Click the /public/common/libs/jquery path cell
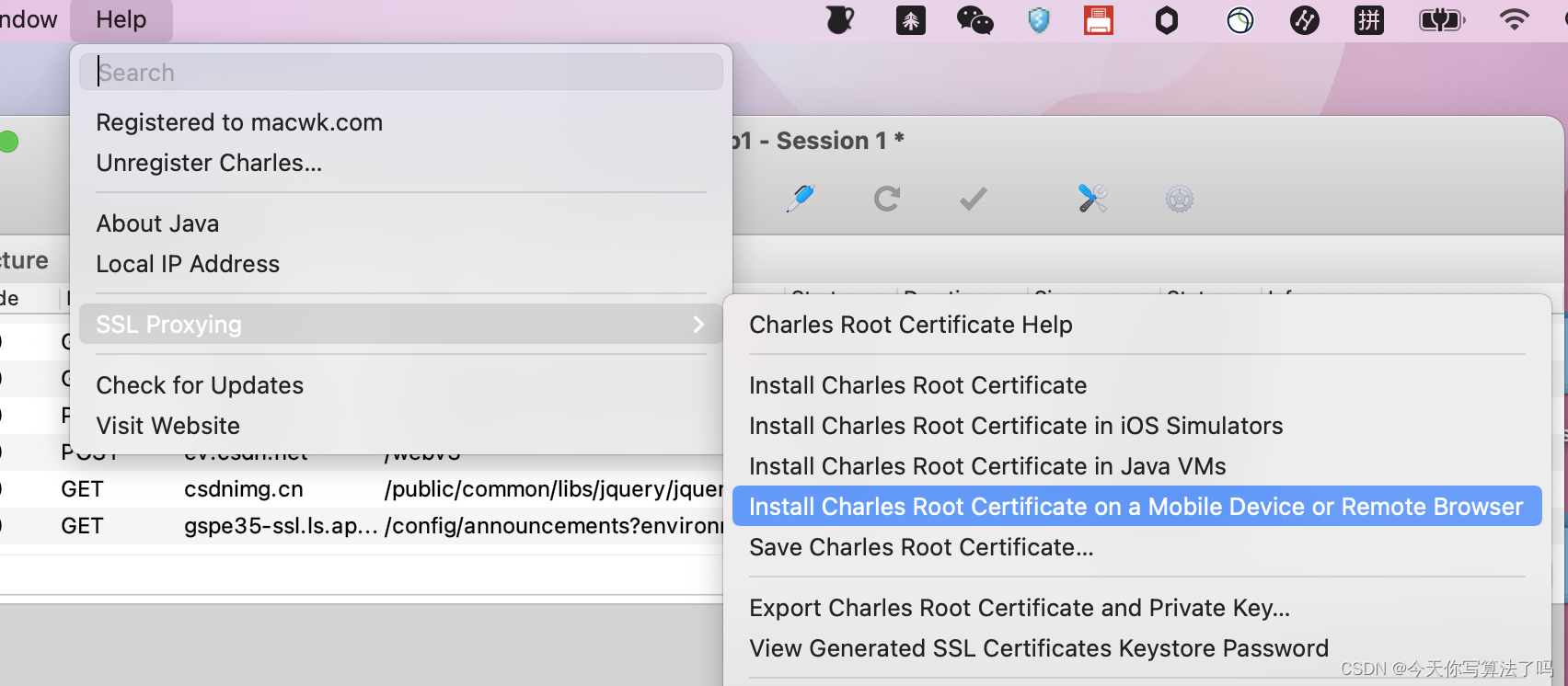This screenshot has height=686, width=1568. (554, 489)
